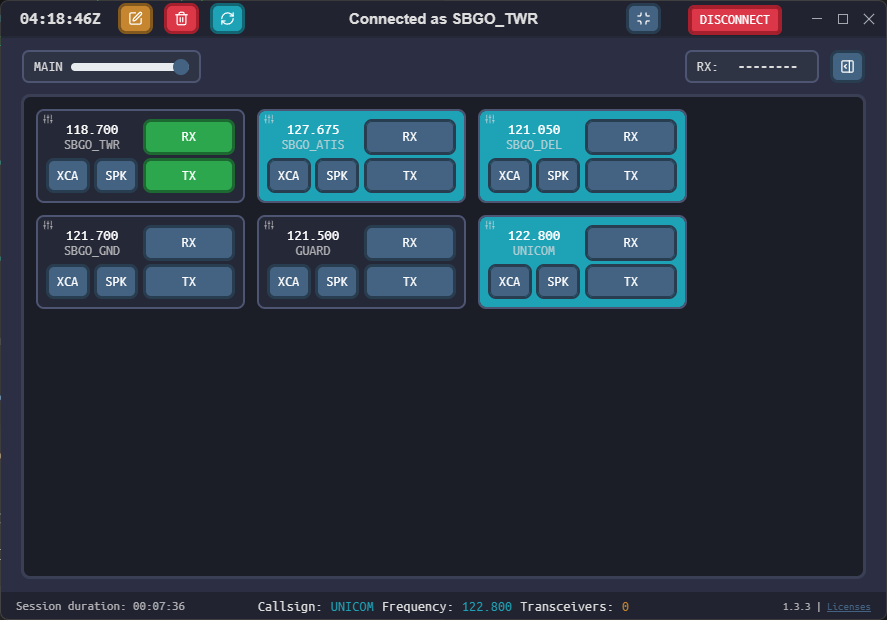Click the orange edit station icon
This screenshot has height=620, width=887.
(x=135, y=19)
